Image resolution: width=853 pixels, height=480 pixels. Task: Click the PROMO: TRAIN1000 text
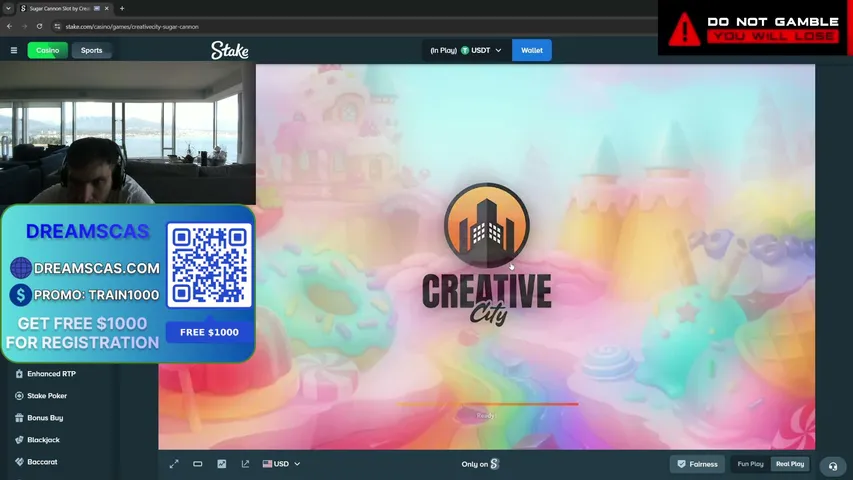pyautogui.click(x=96, y=295)
